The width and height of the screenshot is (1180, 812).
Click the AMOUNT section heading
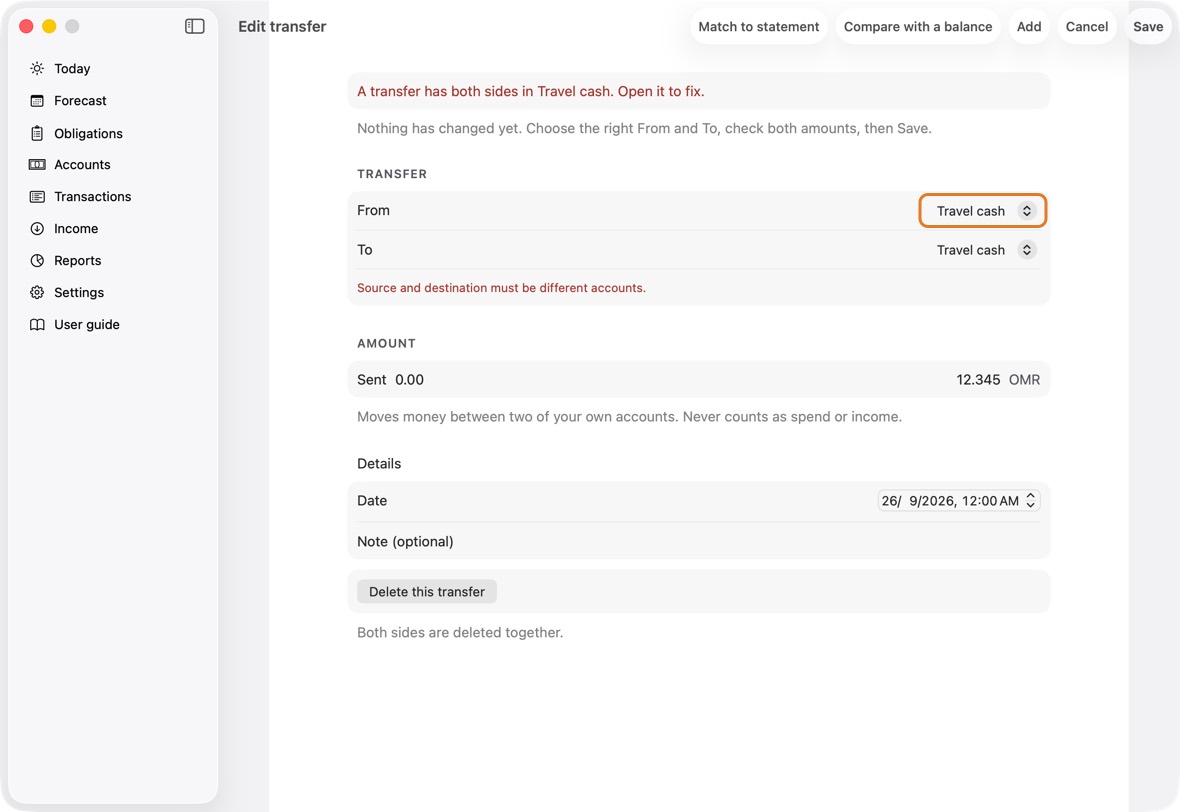point(386,343)
